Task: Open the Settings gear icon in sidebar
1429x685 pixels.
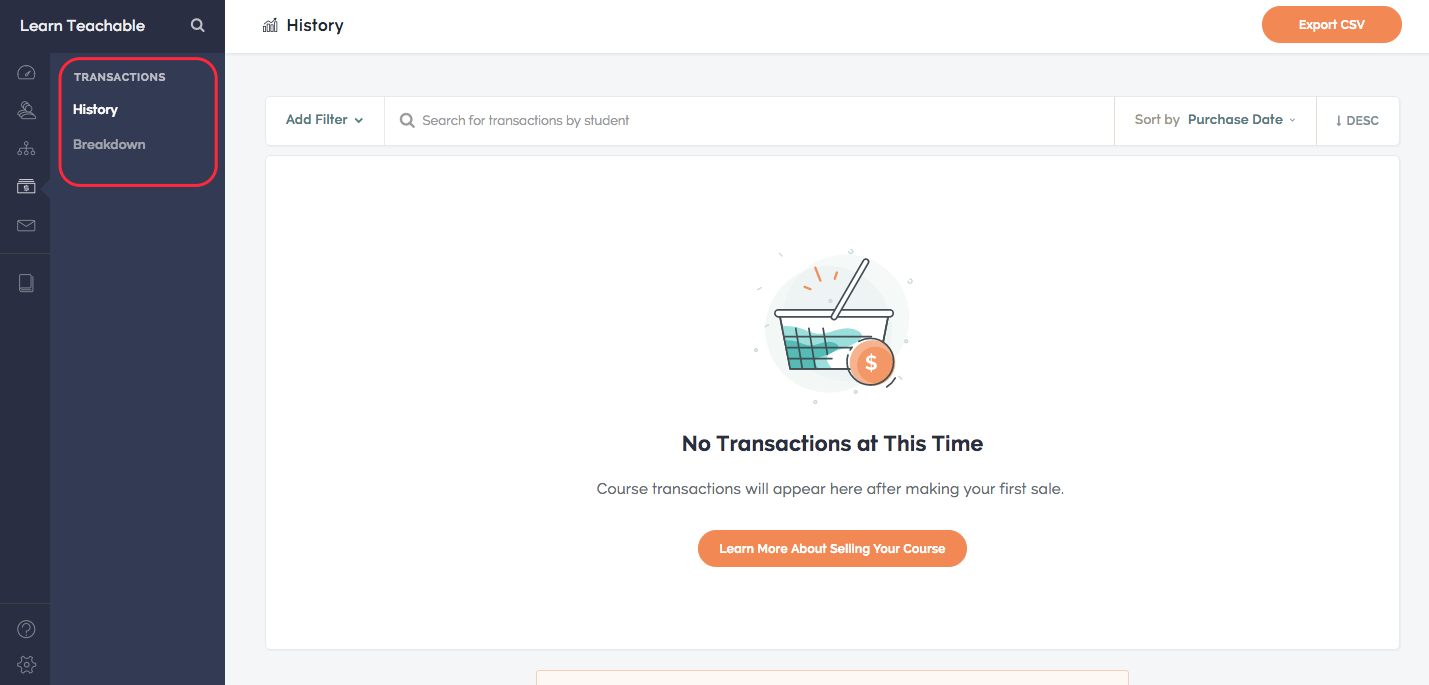Action: point(27,664)
